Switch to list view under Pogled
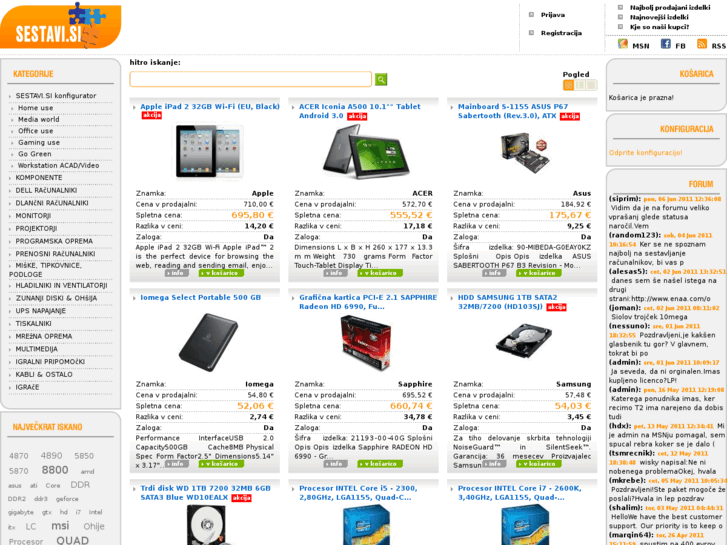This screenshot has width=727, height=545. click(x=580, y=85)
